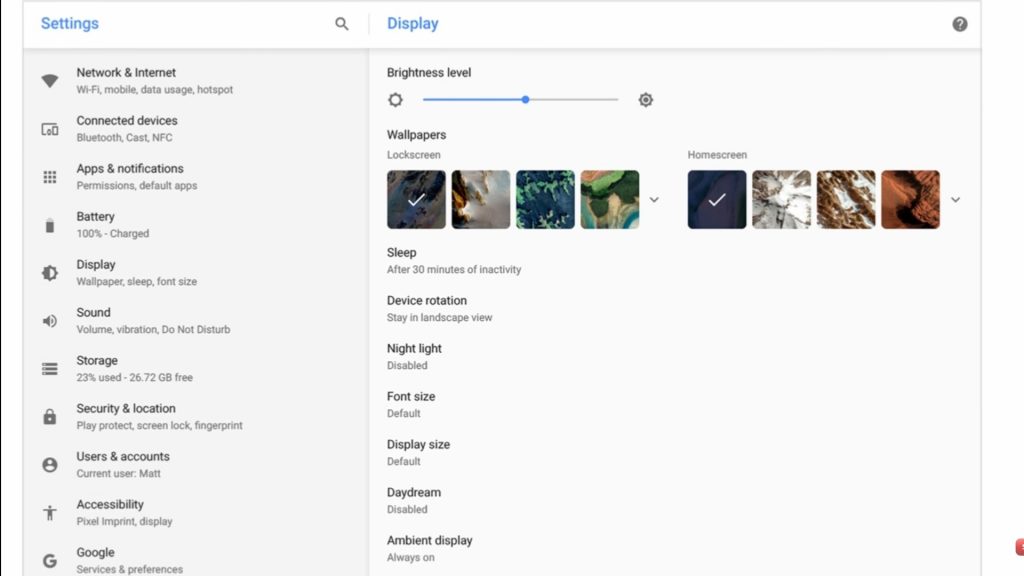The height and width of the screenshot is (576, 1024).
Task: Click the Accessibility person icon
Action: 50,513
